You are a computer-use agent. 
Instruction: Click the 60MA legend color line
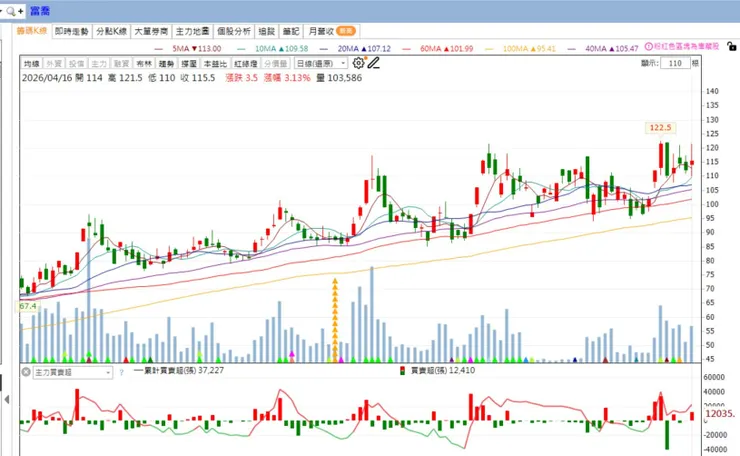pyautogui.click(x=407, y=49)
